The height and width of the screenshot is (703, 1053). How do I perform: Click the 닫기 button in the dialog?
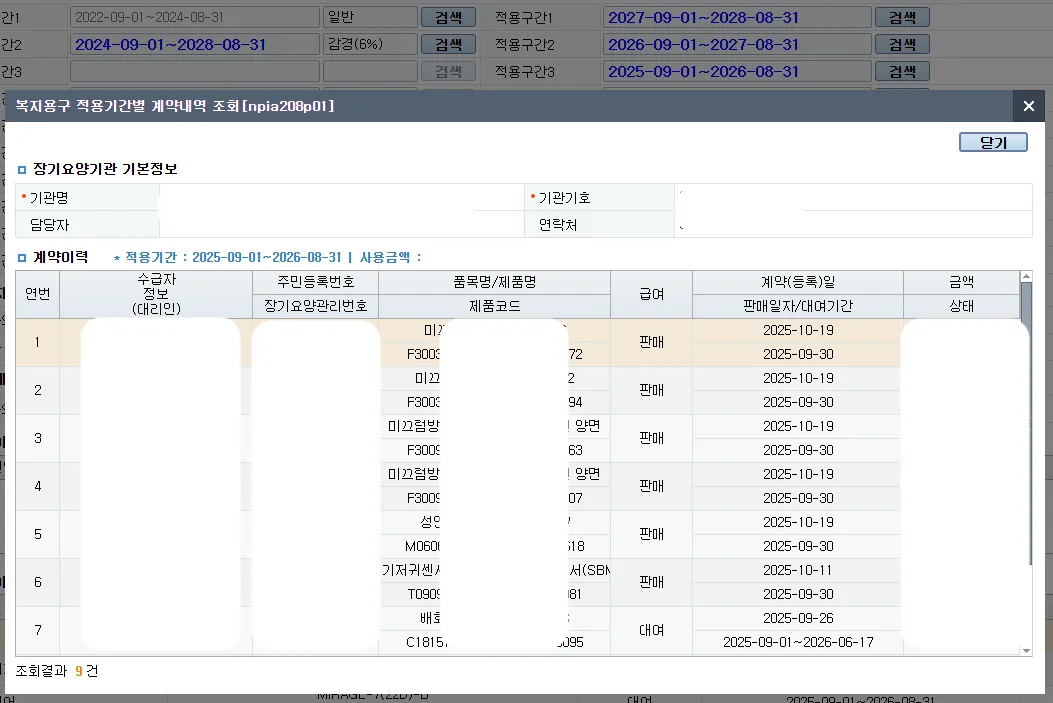pyautogui.click(x=992, y=143)
